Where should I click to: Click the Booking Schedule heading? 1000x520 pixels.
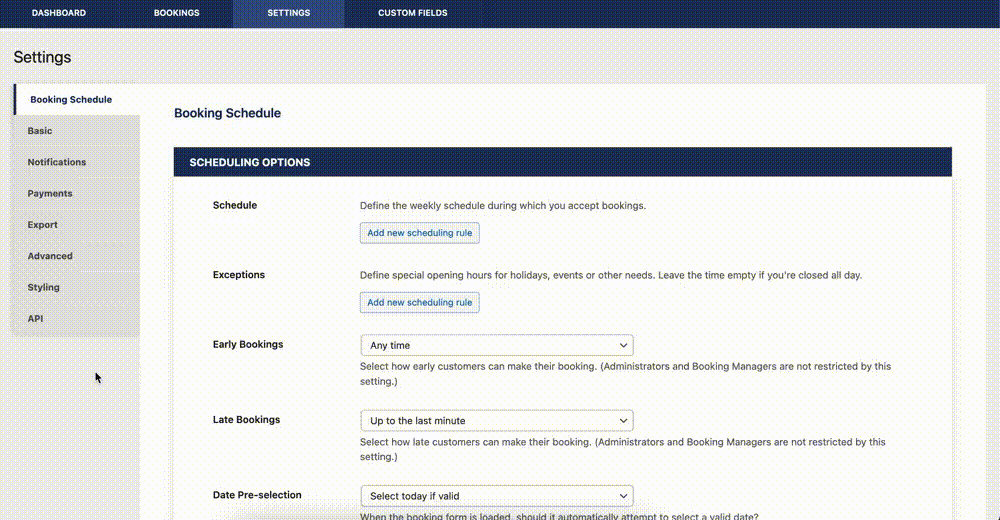click(x=228, y=113)
